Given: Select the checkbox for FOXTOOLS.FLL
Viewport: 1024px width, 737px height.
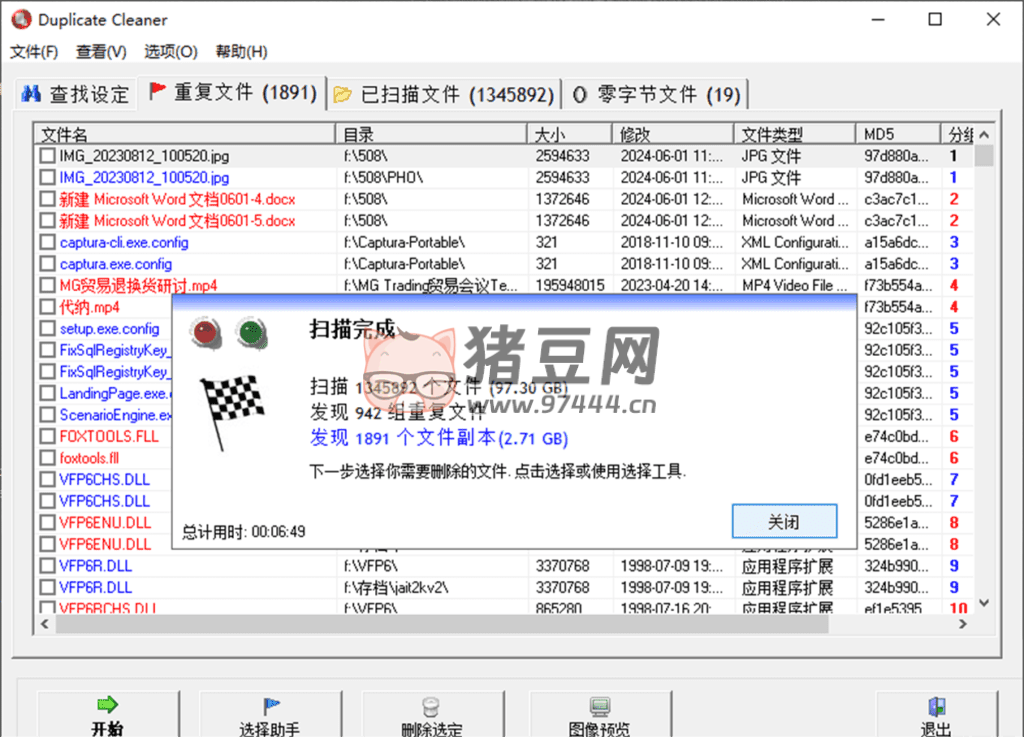Looking at the screenshot, I should [47, 436].
